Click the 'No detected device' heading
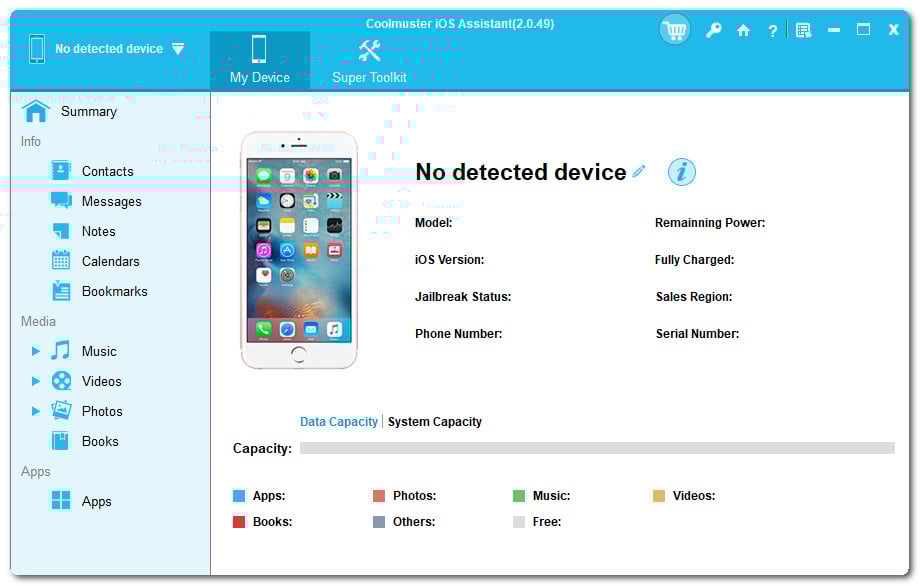 (x=521, y=172)
